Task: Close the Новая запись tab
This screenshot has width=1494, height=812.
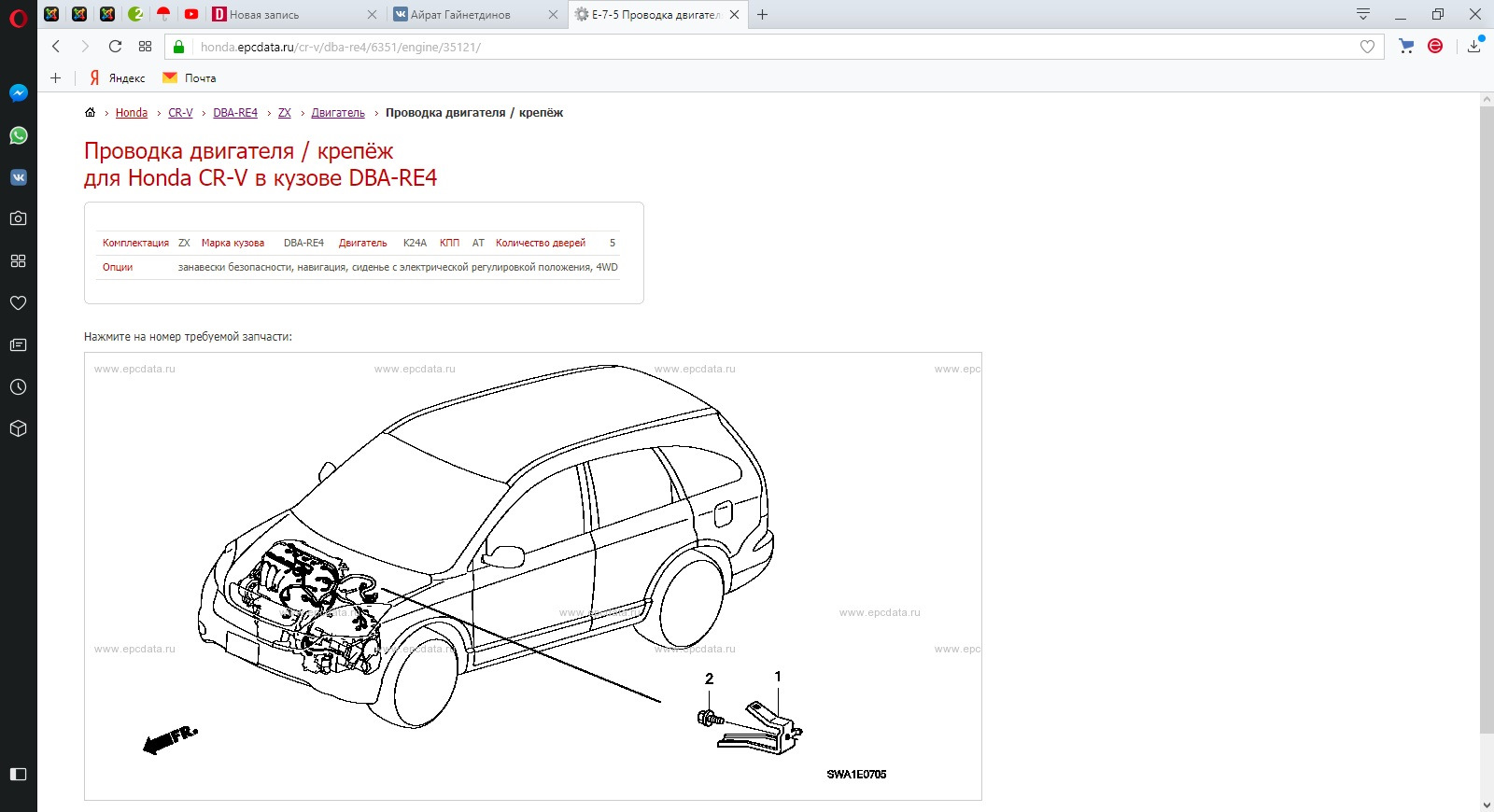Action: pos(372,15)
